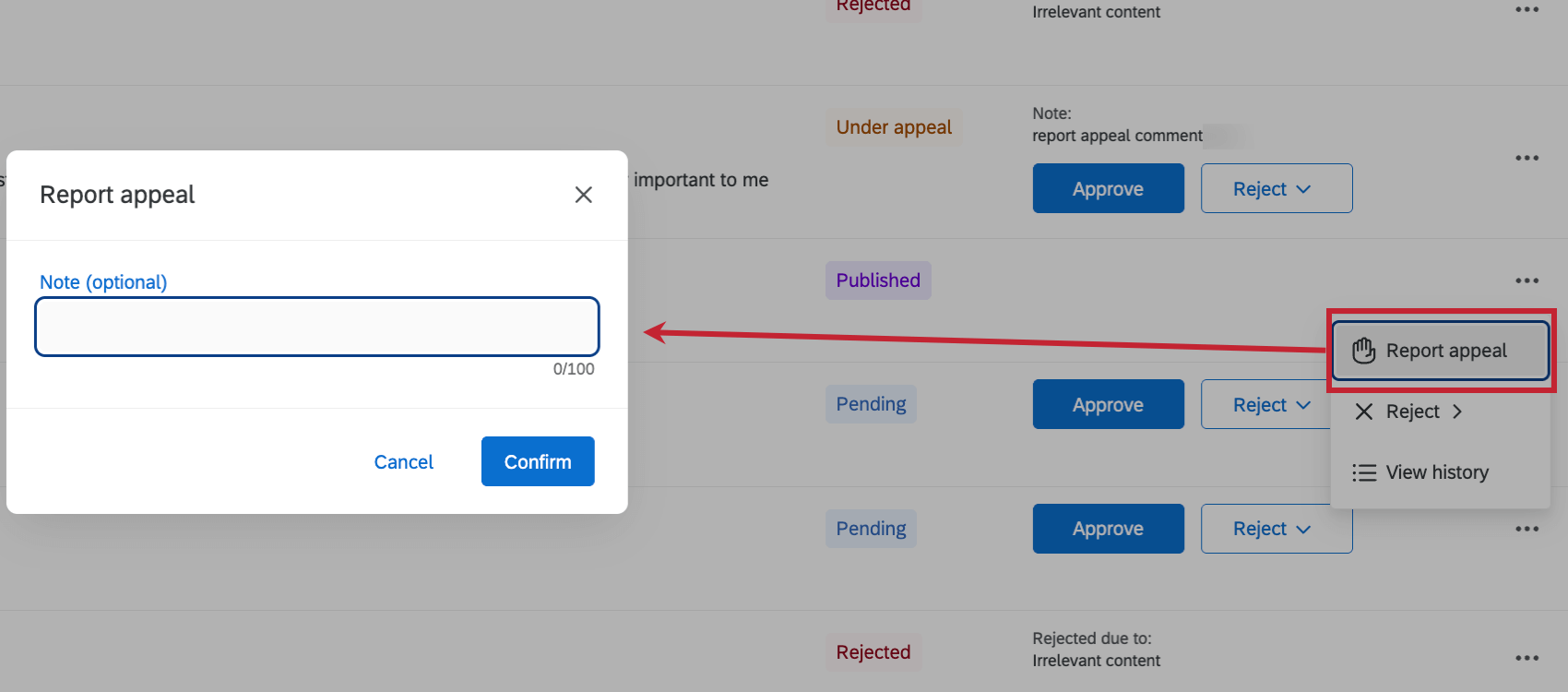Image resolution: width=1568 pixels, height=692 pixels.
Task: Expand the Reject dropdown on the first Pending row
Action: tap(1277, 403)
